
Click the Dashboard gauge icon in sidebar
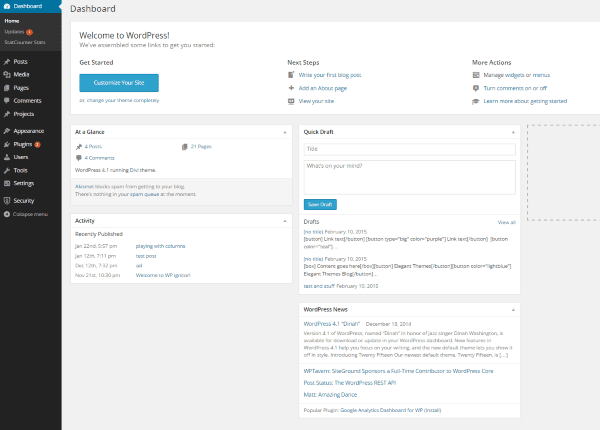(7, 6)
